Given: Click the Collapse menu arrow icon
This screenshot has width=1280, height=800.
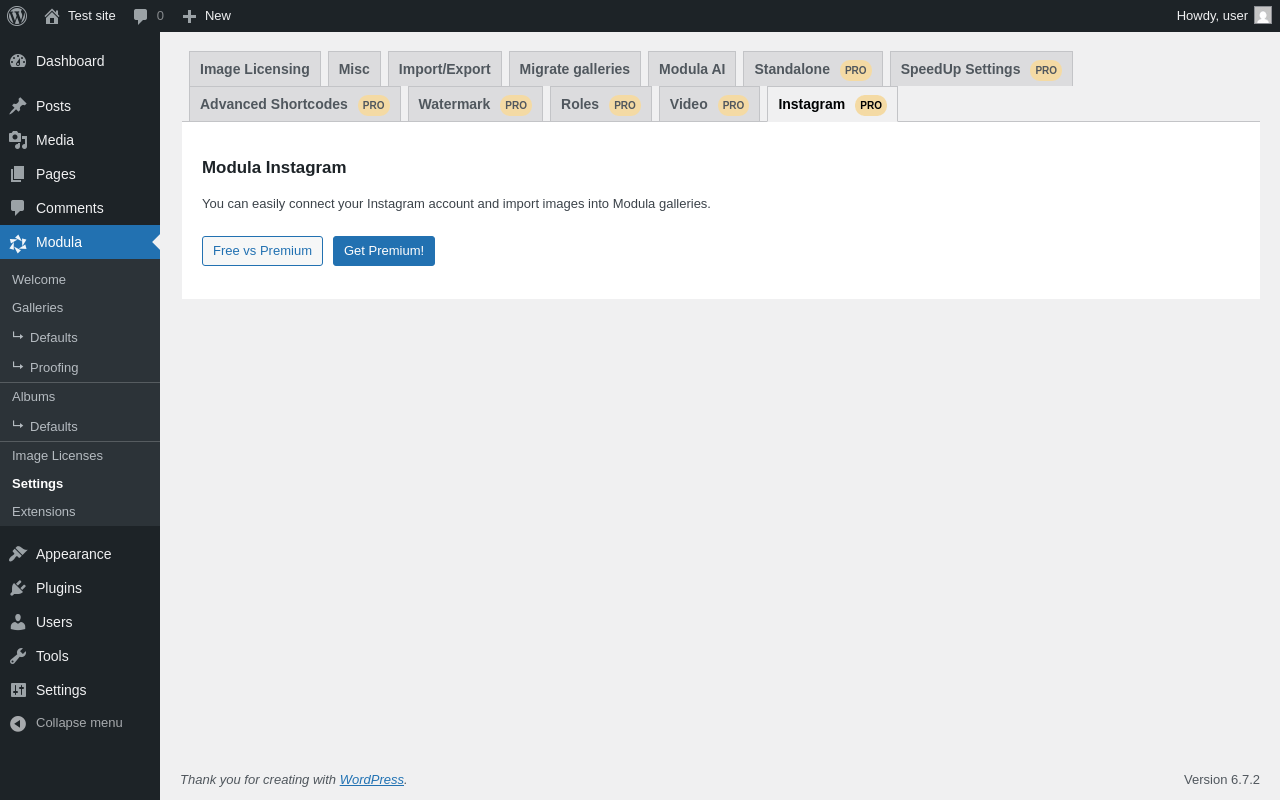Looking at the screenshot, I should coord(18,723).
